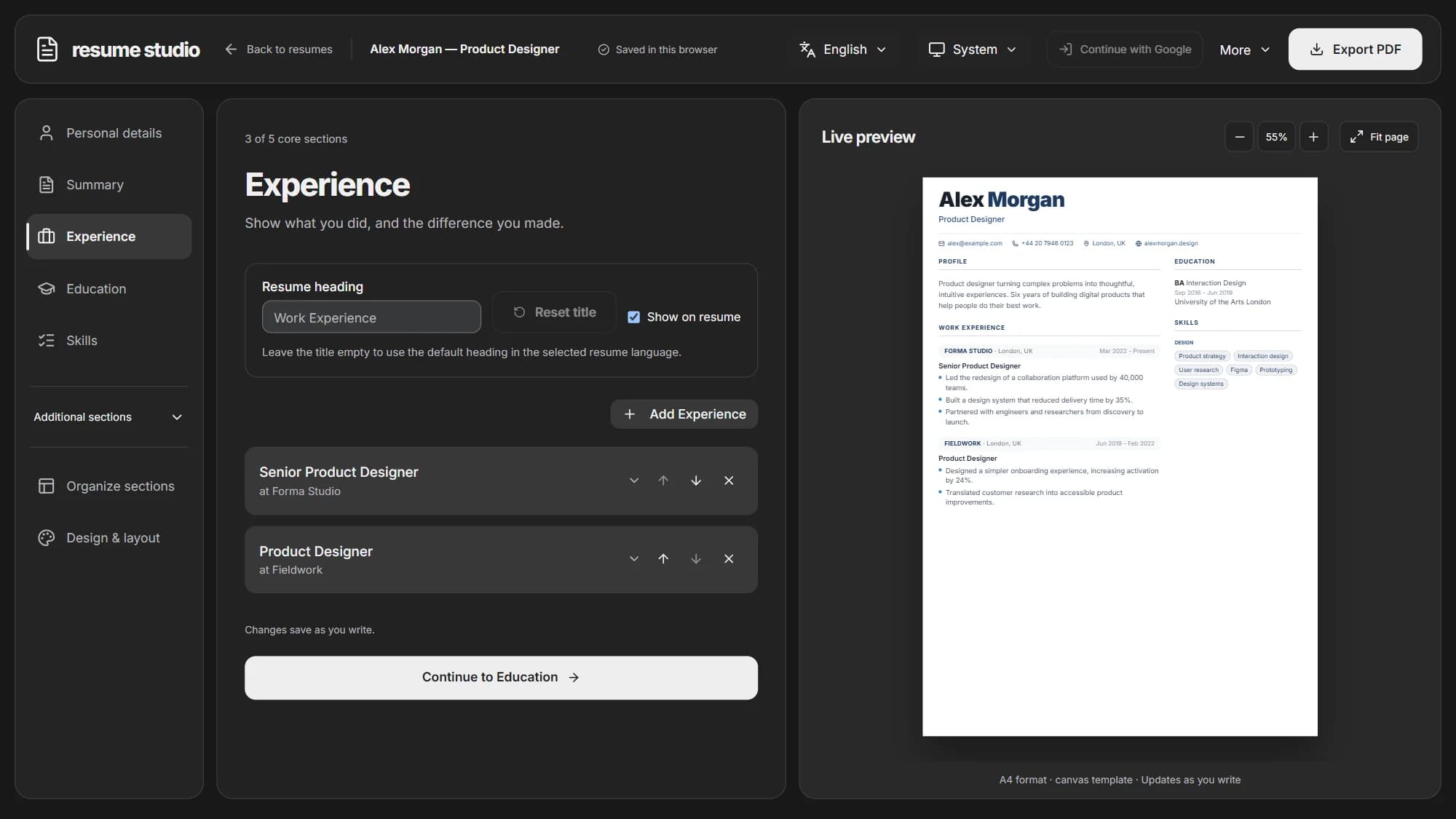
Task: Click the arrow icon in Continue to Education
Action: (574, 678)
